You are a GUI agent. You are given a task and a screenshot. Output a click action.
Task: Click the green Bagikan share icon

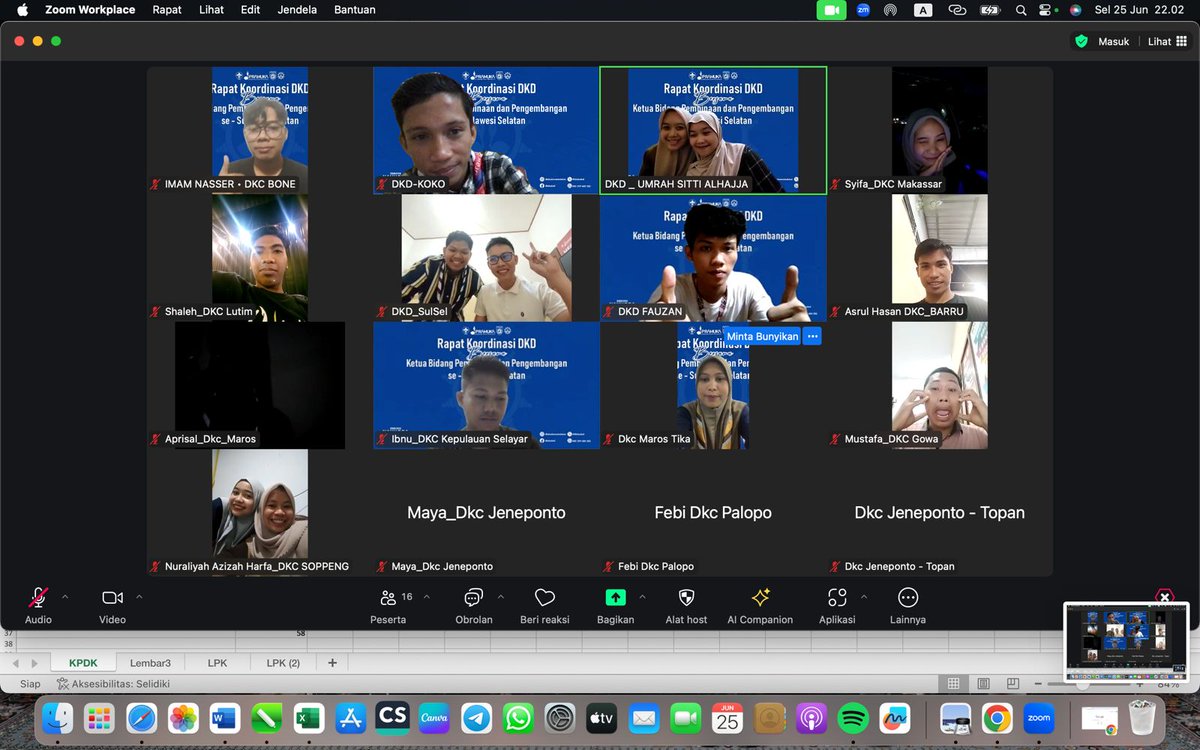[616, 597]
